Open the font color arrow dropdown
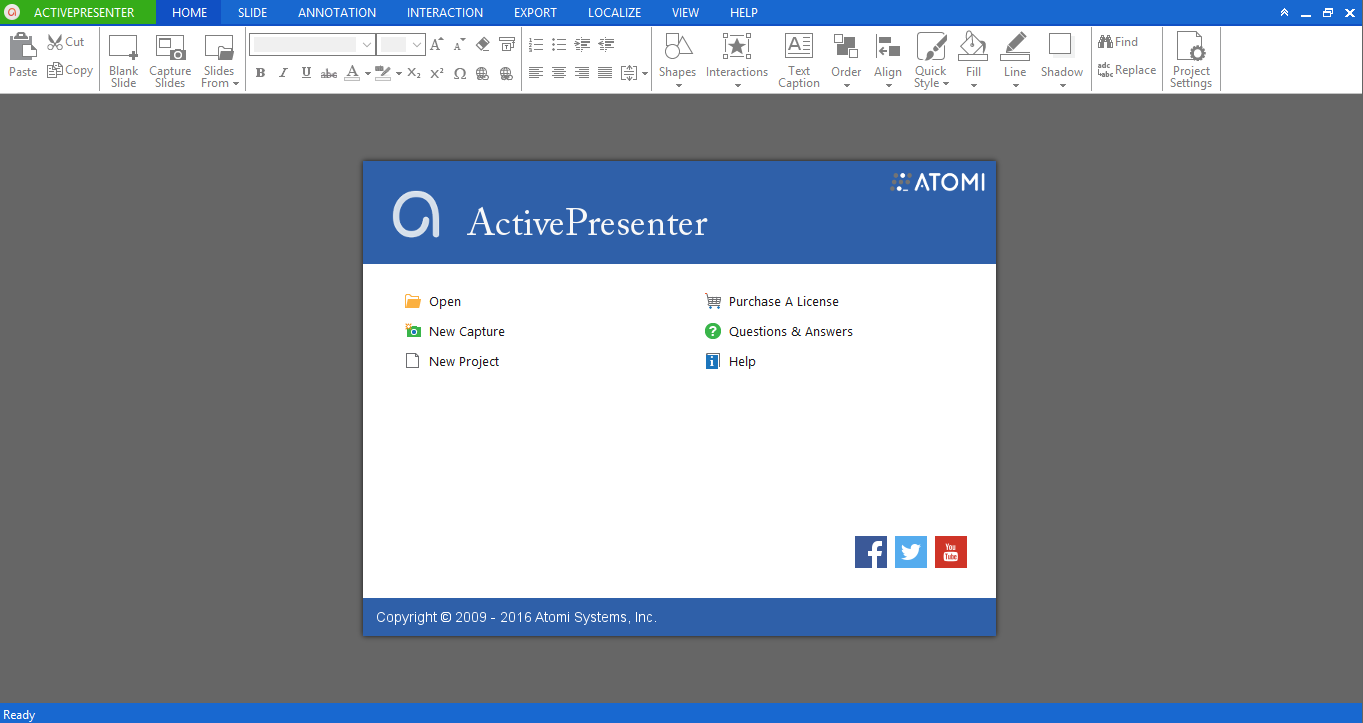Viewport: 1363px width, 723px height. pos(368,73)
